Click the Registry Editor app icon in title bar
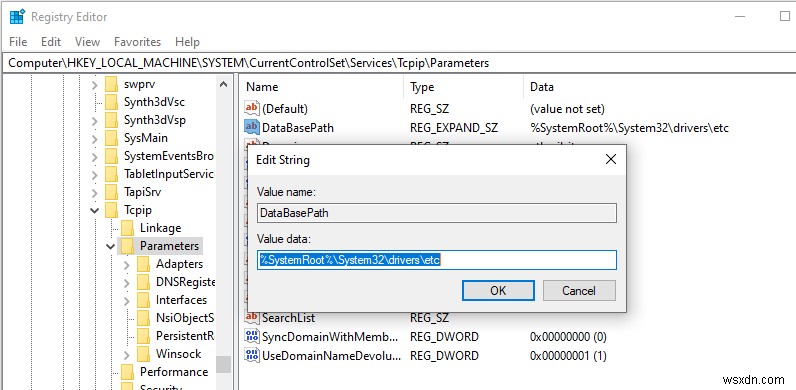Image resolution: width=796 pixels, height=390 pixels. (17, 17)
